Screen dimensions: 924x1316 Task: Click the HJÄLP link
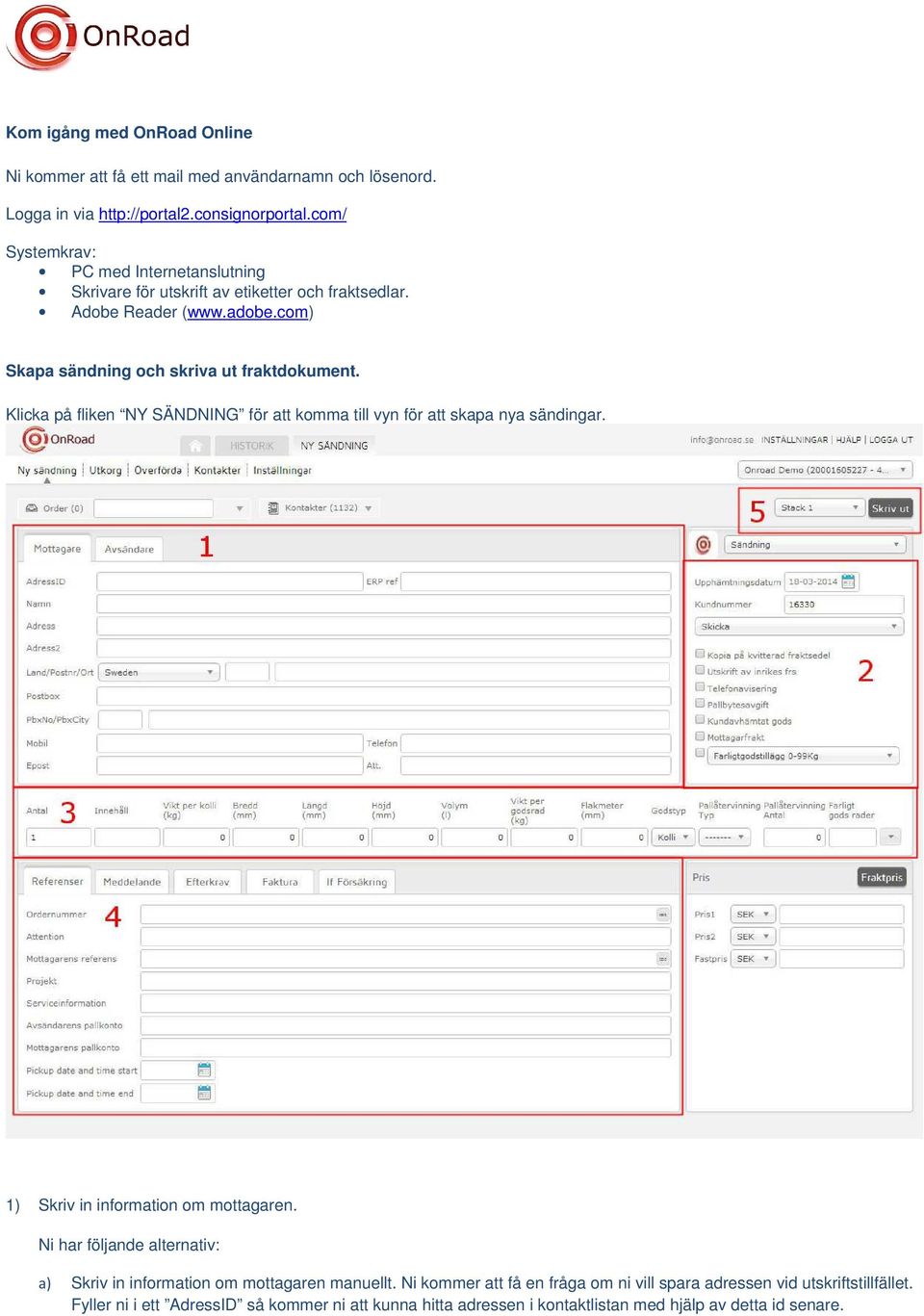point(848,439)
